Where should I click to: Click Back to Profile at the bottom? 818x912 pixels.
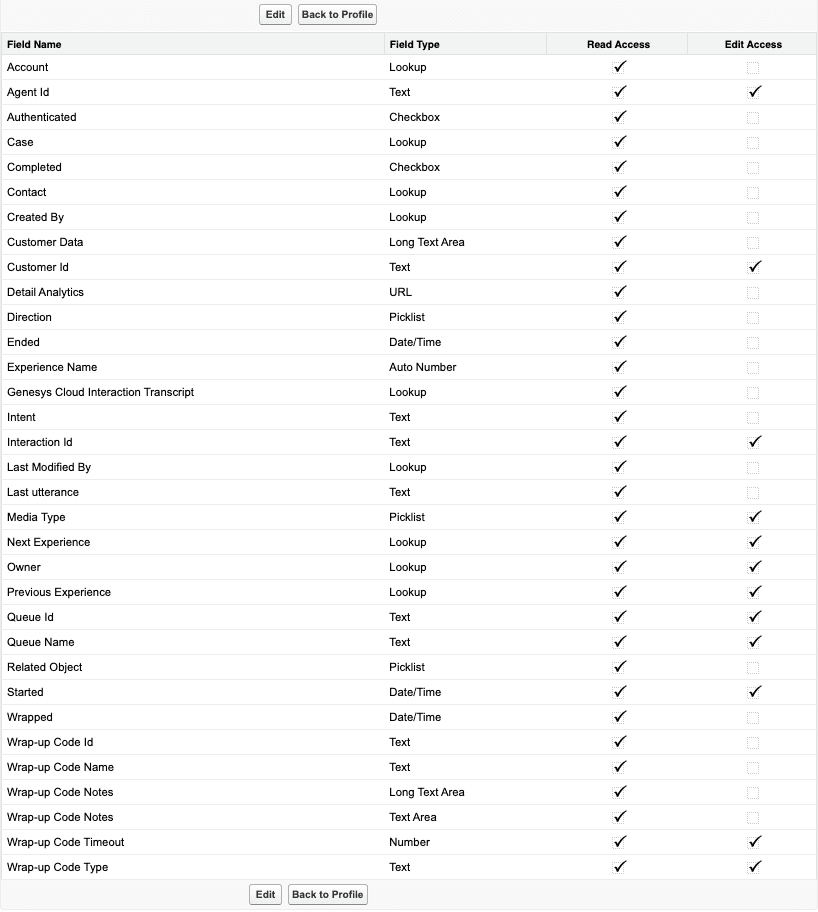[327, 894]
